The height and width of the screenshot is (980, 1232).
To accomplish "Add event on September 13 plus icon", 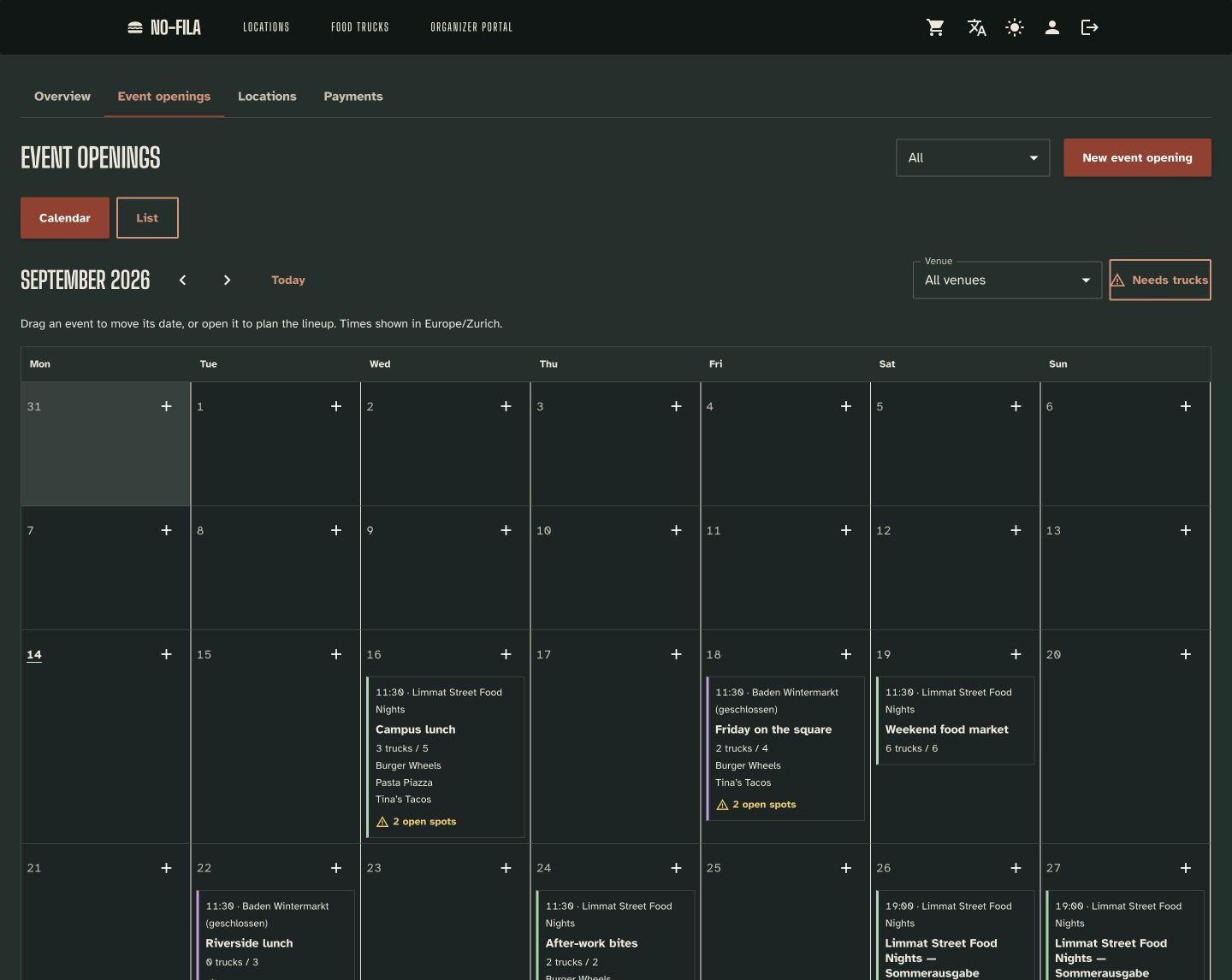I will coord(1186,530).
